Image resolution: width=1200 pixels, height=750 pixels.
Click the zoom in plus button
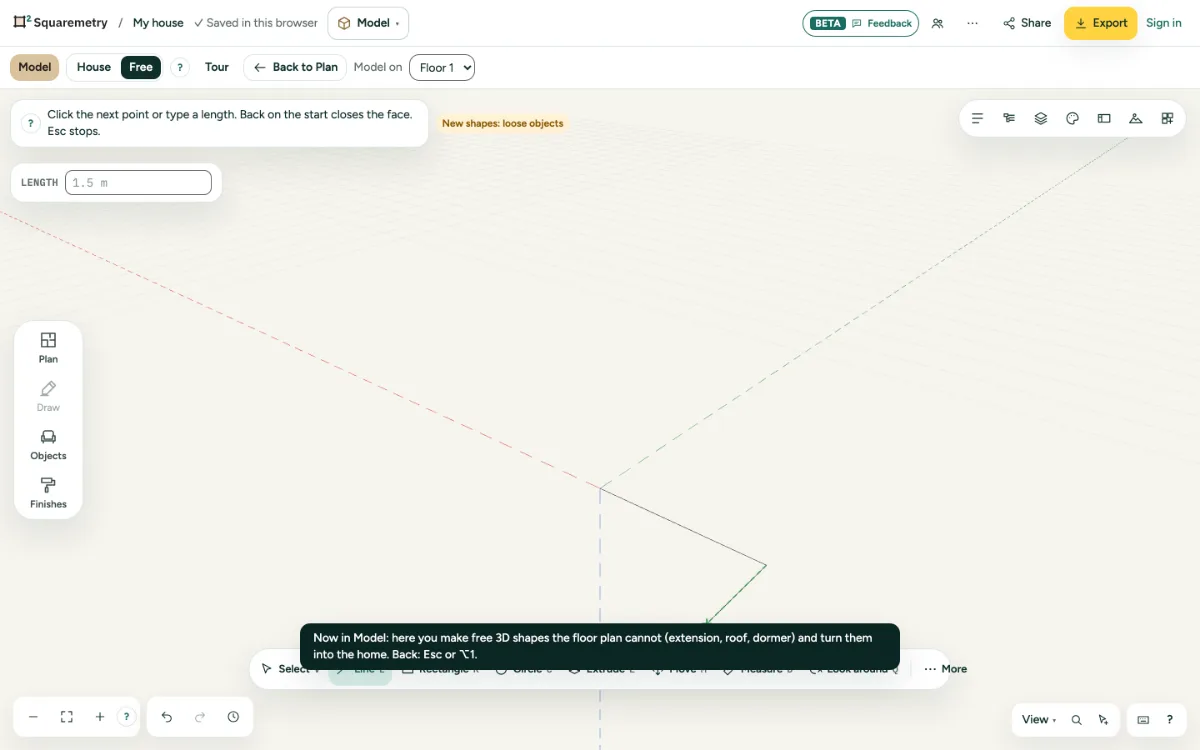pos(100,717)
